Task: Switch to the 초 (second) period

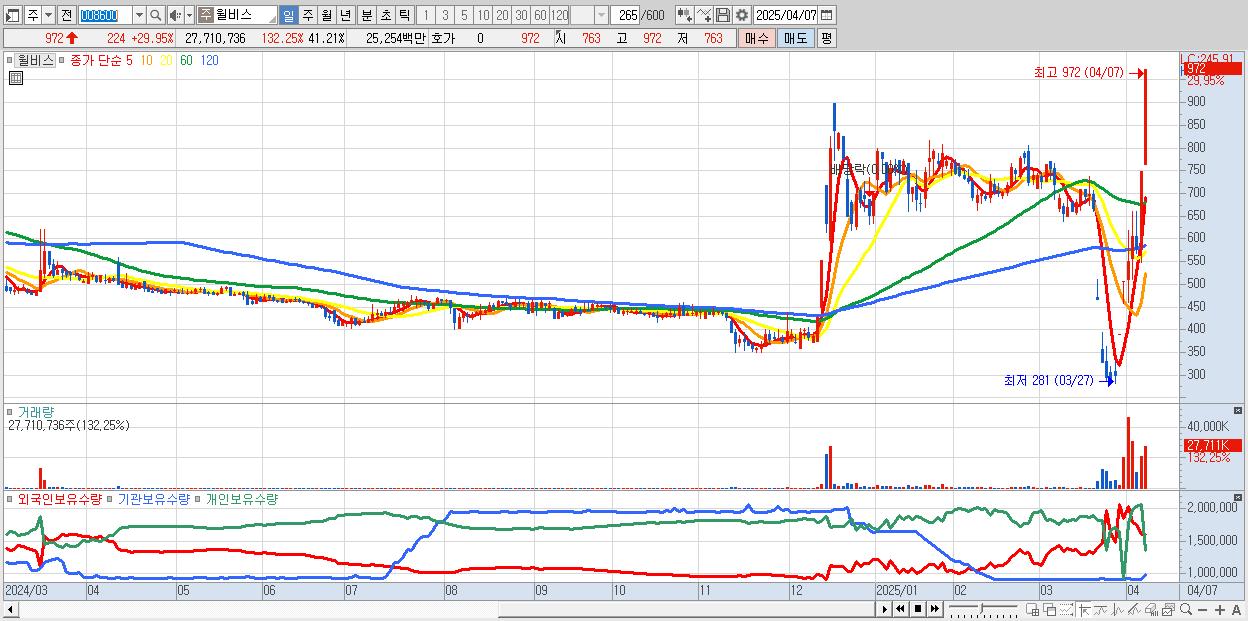Action: [x=385, y=15]
